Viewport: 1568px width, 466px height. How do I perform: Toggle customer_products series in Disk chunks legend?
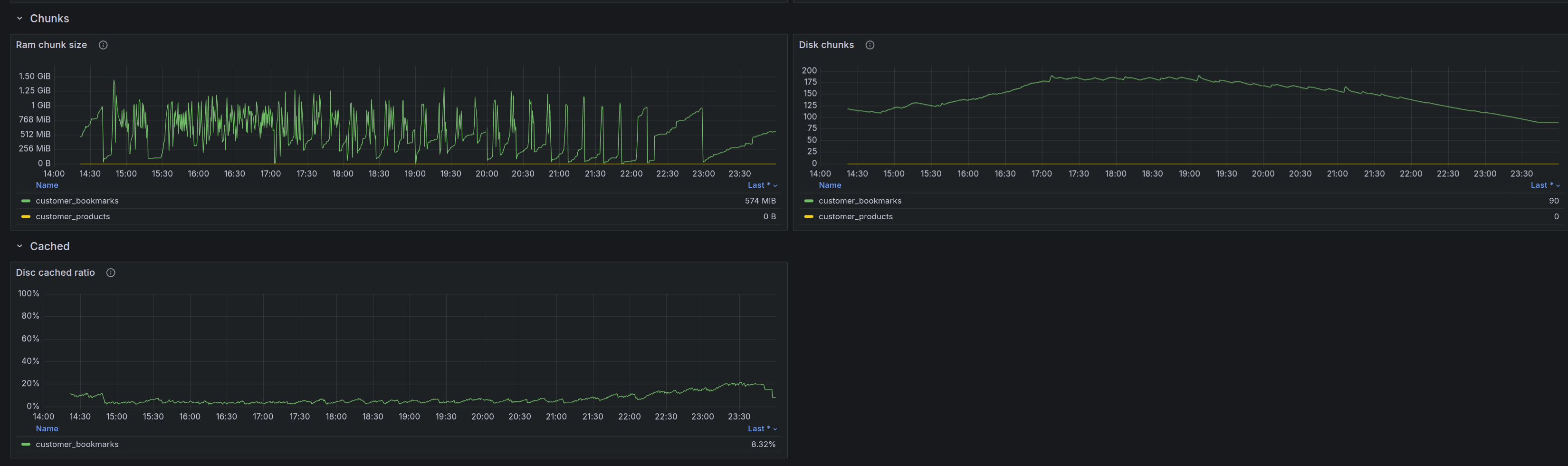point(855,217)
